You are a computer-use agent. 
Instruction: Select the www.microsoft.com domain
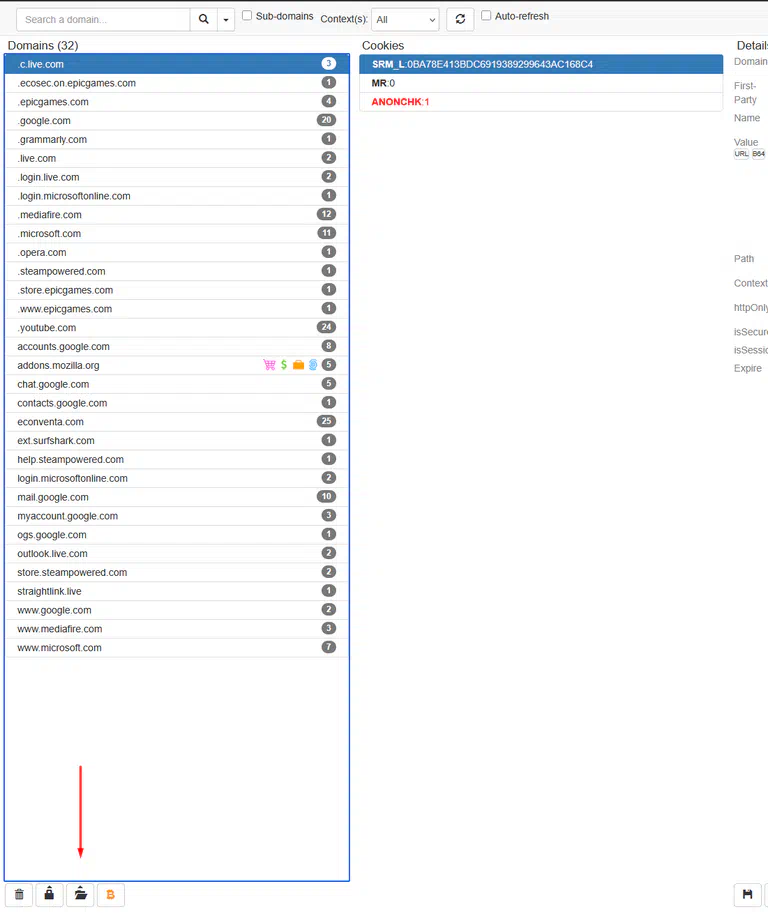coord(177,648)
